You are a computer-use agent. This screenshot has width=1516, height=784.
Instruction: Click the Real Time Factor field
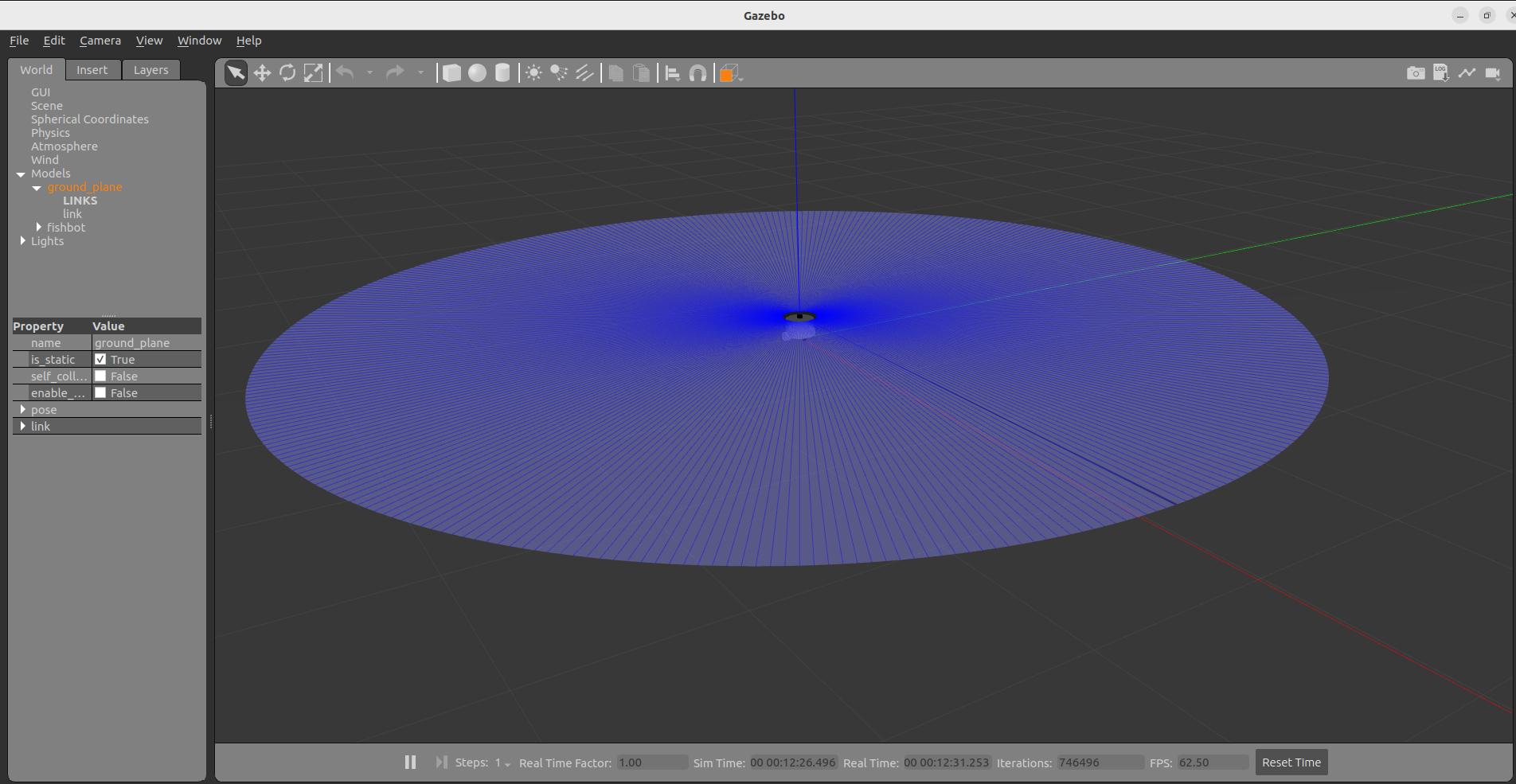(651, 763)
